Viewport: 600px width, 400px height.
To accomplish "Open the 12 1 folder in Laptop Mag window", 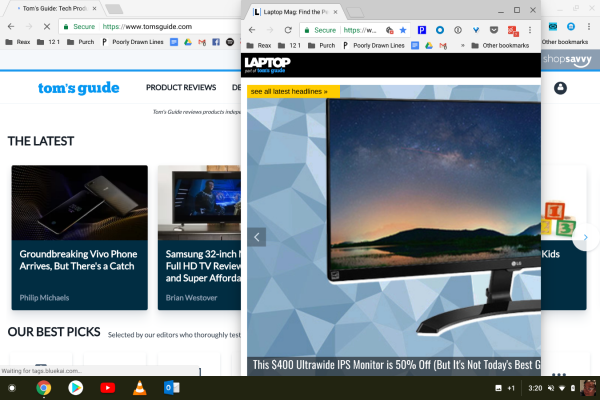I will (290, 46).
